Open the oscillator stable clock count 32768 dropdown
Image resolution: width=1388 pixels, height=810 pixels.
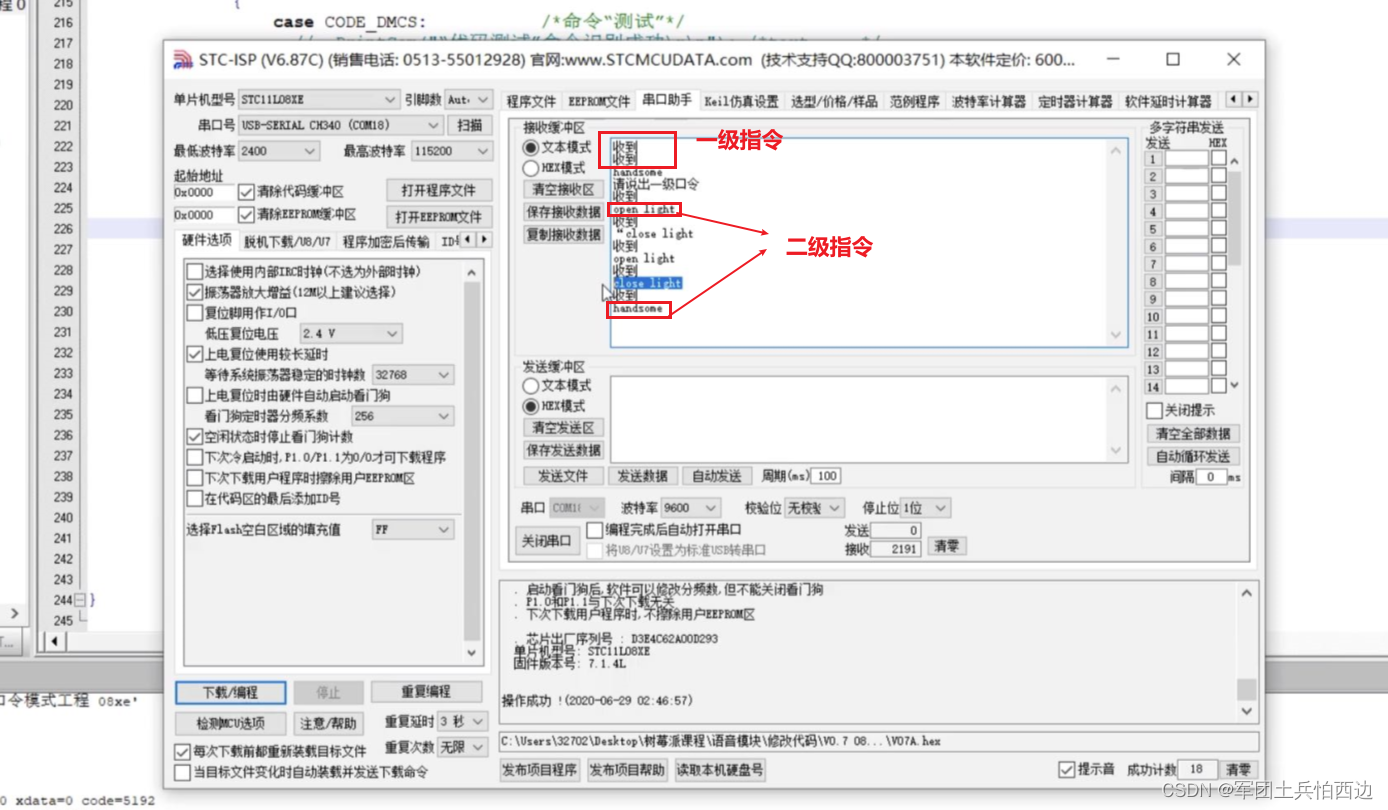(x=412, y=374)
